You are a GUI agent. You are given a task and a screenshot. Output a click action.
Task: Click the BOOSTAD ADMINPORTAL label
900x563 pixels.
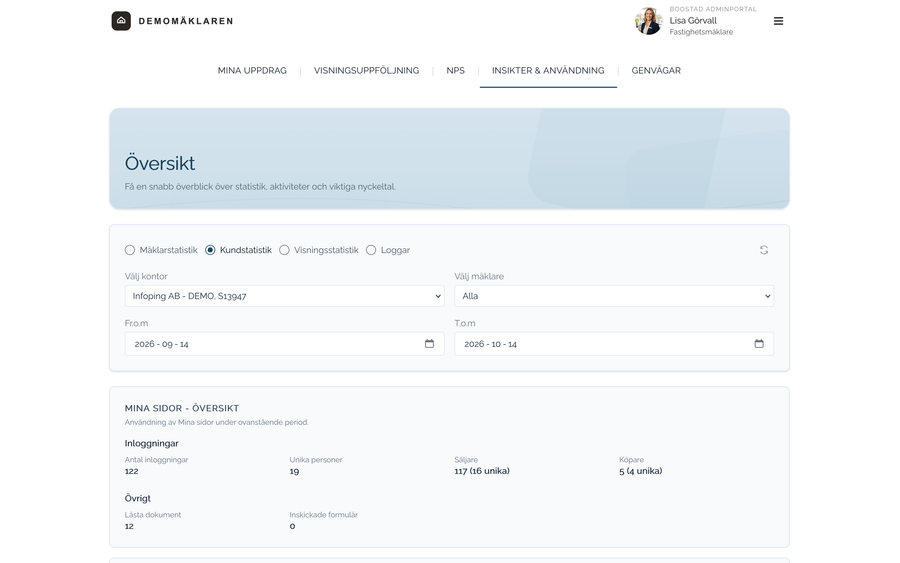[x=713, y=9]
